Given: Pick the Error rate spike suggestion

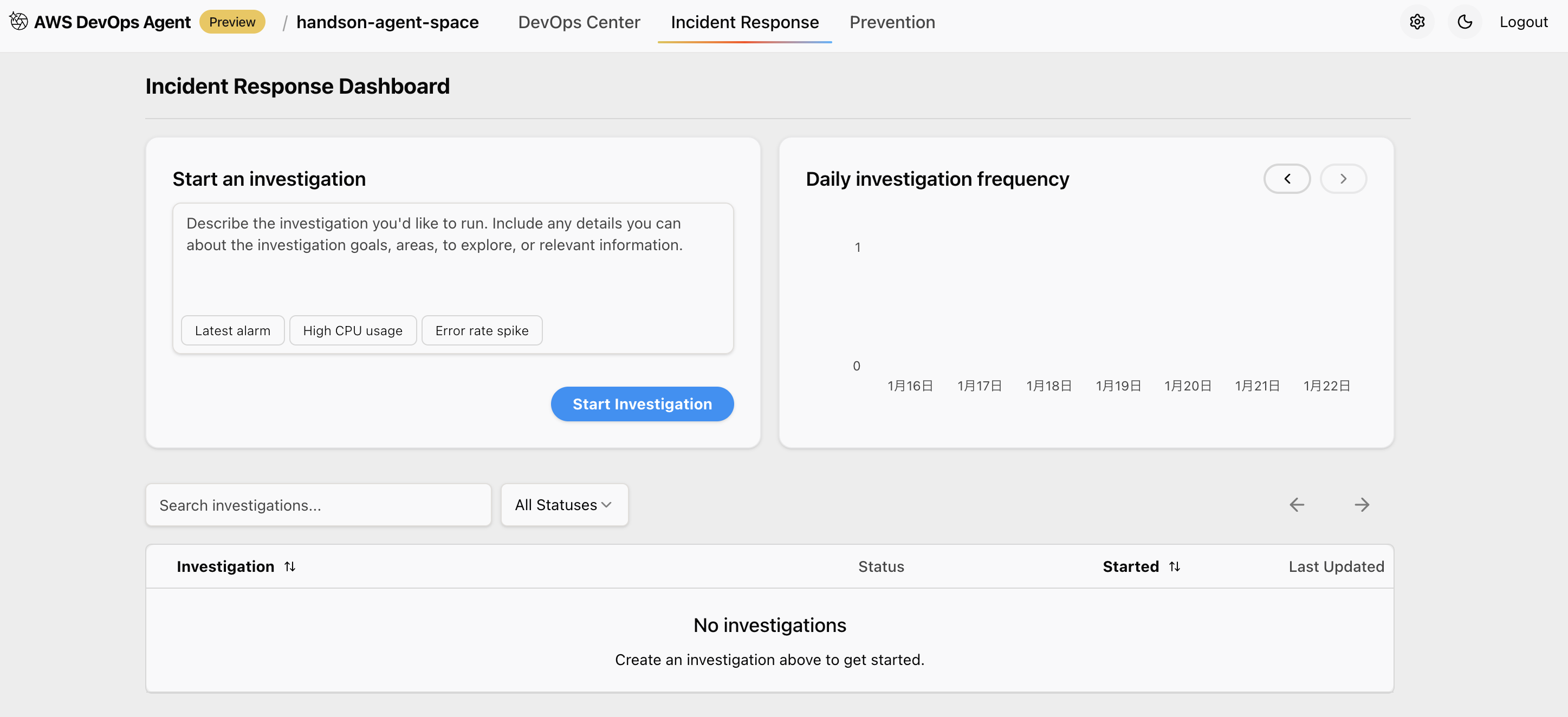Looking at the screenshot, I should click(x=482, y=331).
